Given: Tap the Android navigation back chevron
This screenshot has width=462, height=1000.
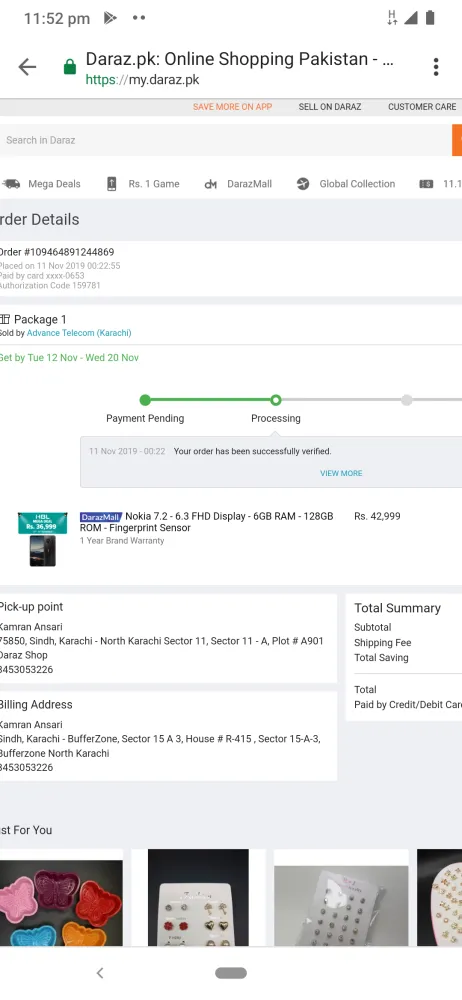Looking at the screenshot, I should 100,973.
